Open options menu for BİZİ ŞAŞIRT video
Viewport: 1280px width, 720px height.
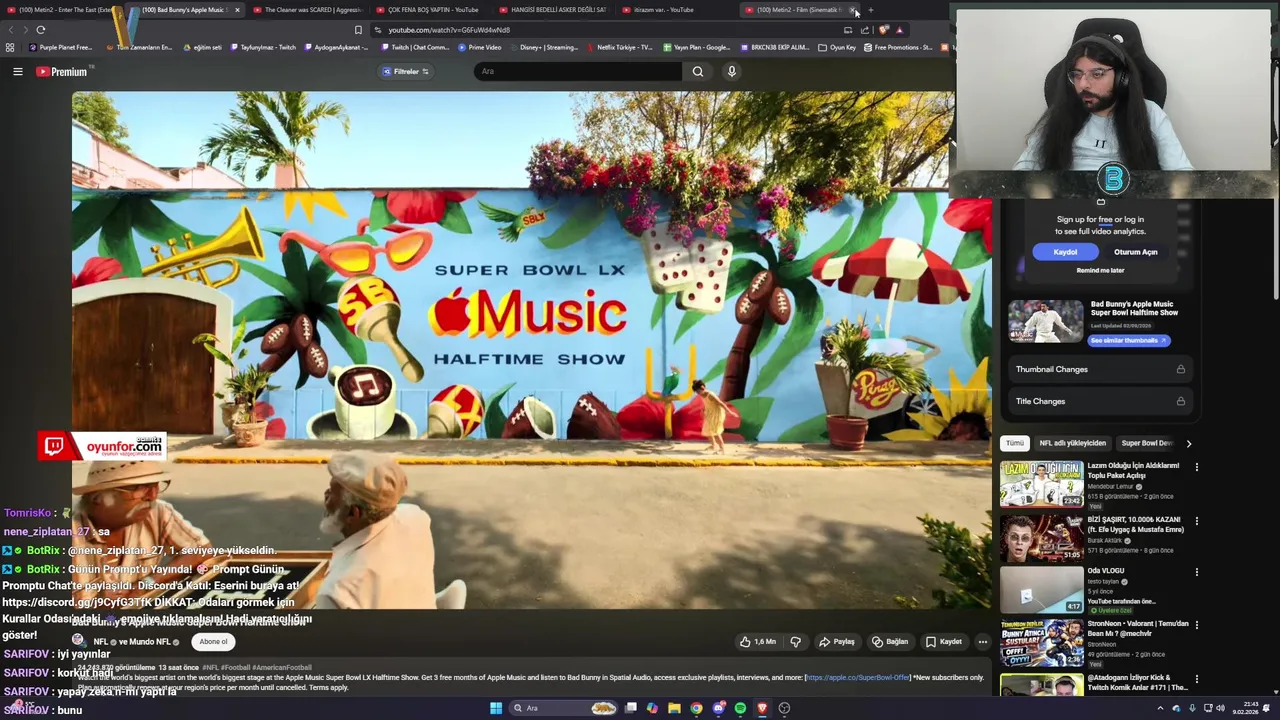point(1196,521)
